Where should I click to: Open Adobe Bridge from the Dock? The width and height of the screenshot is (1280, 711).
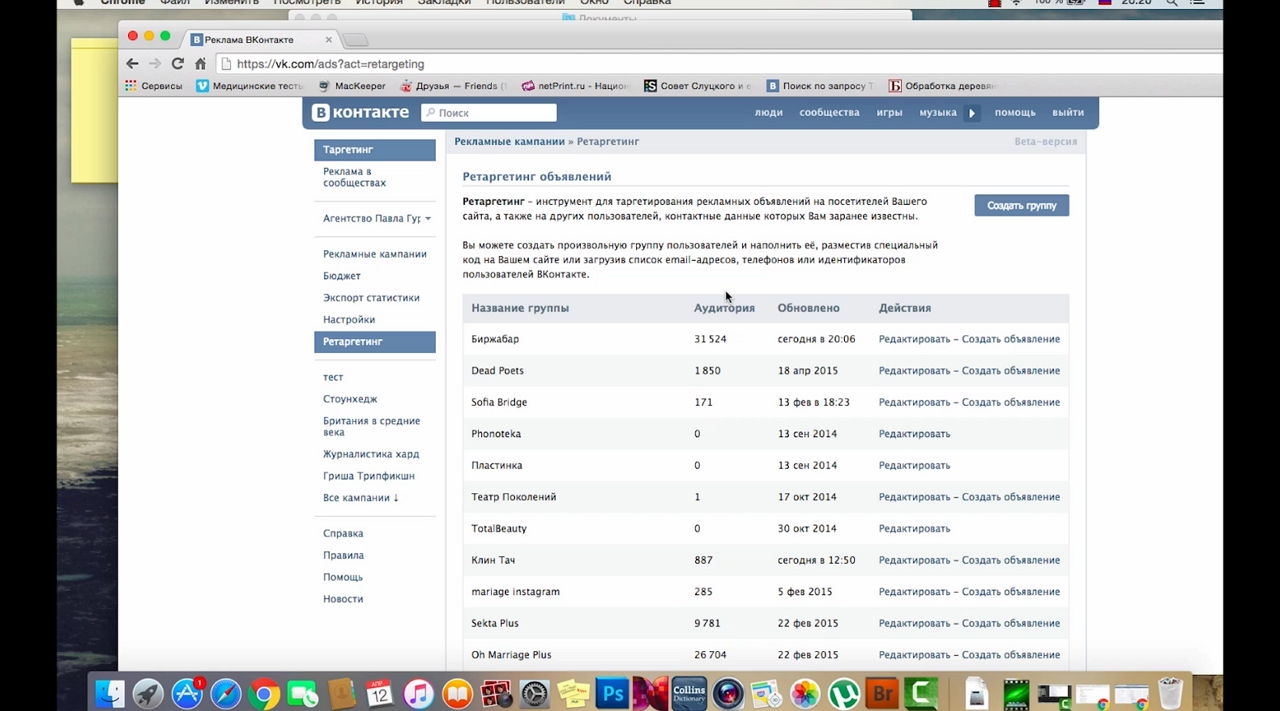(x=882, y=693)
